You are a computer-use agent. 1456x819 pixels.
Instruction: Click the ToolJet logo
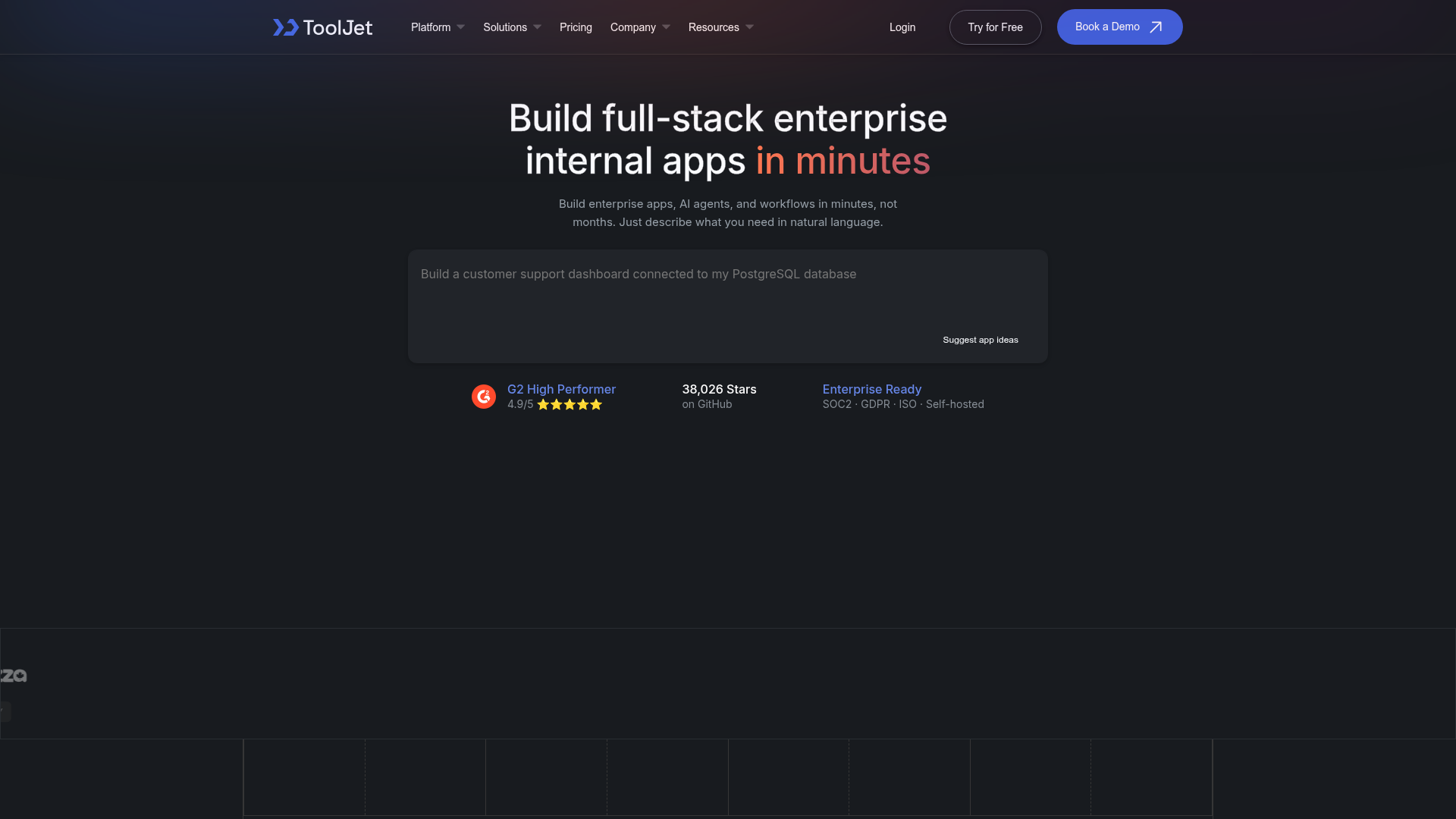point(322,27)
